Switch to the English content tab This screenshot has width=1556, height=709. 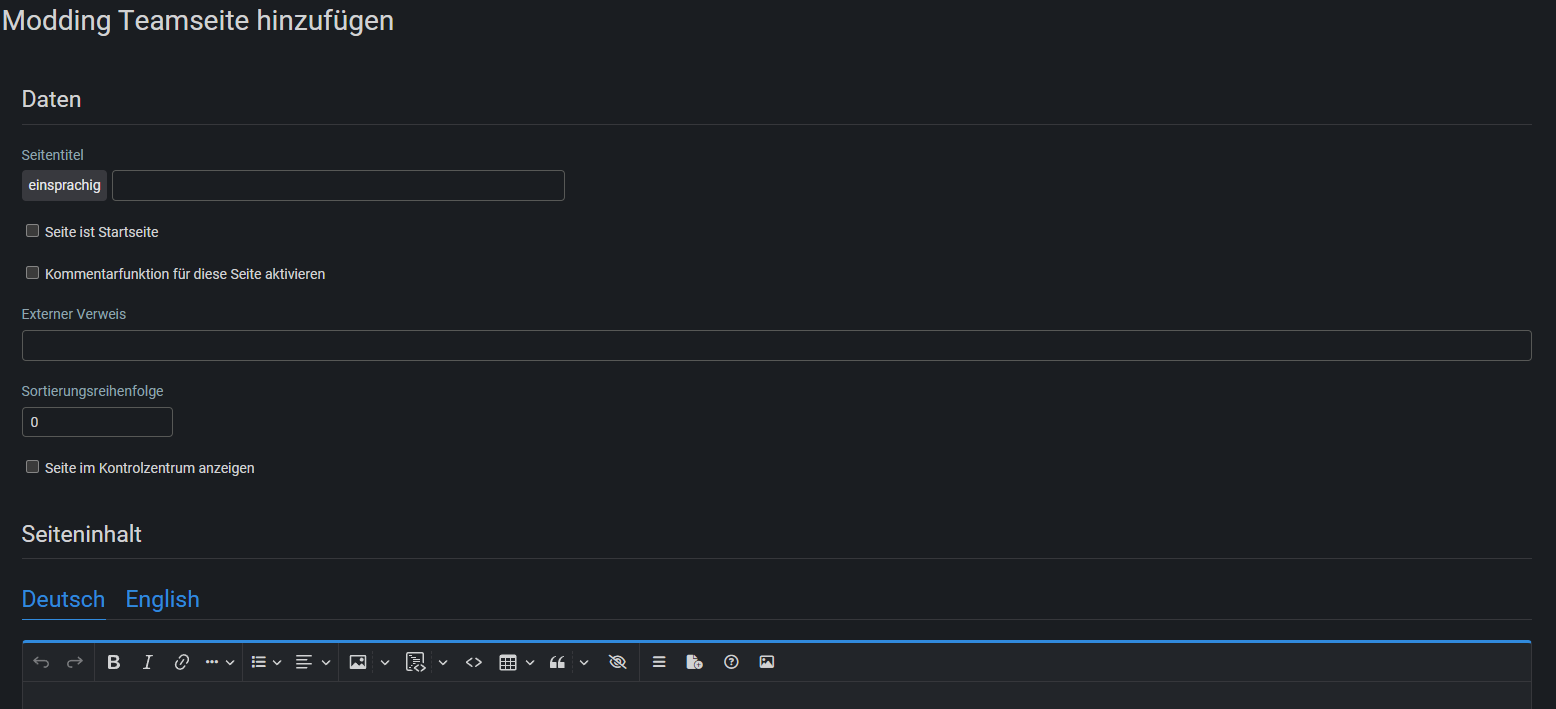point(162,599)
